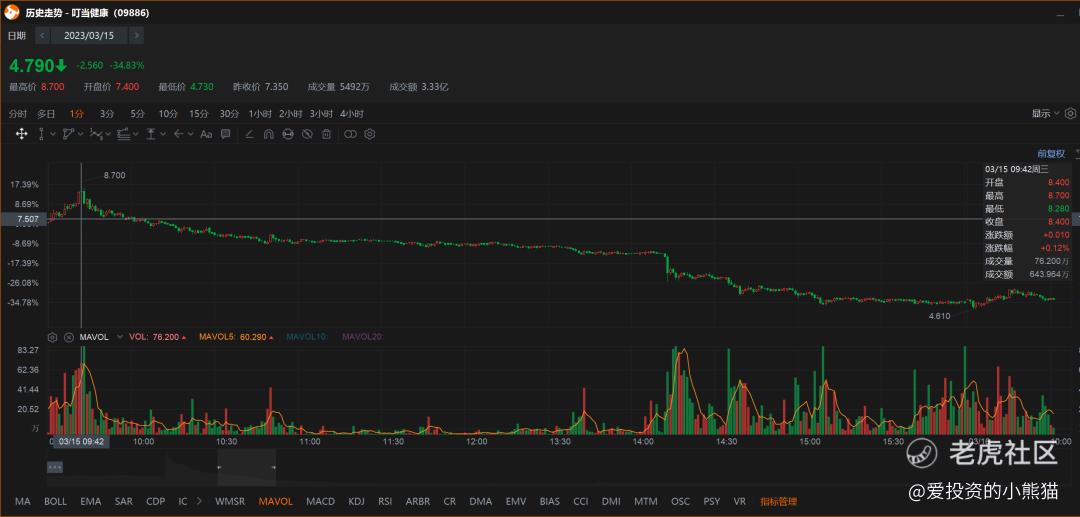The width and height of the screenshot is (1080, 517).
Task: Select the WMSR indicator
Action: tap(230, 501)
